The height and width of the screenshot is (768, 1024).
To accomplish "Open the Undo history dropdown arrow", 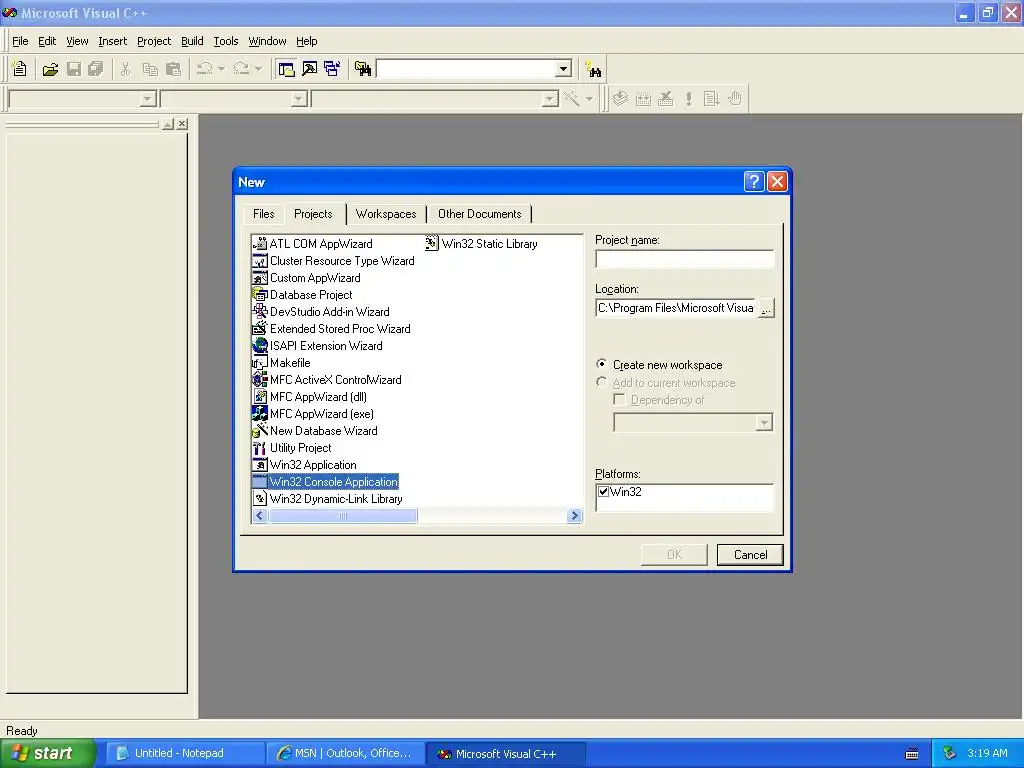I will click(221, 69).
